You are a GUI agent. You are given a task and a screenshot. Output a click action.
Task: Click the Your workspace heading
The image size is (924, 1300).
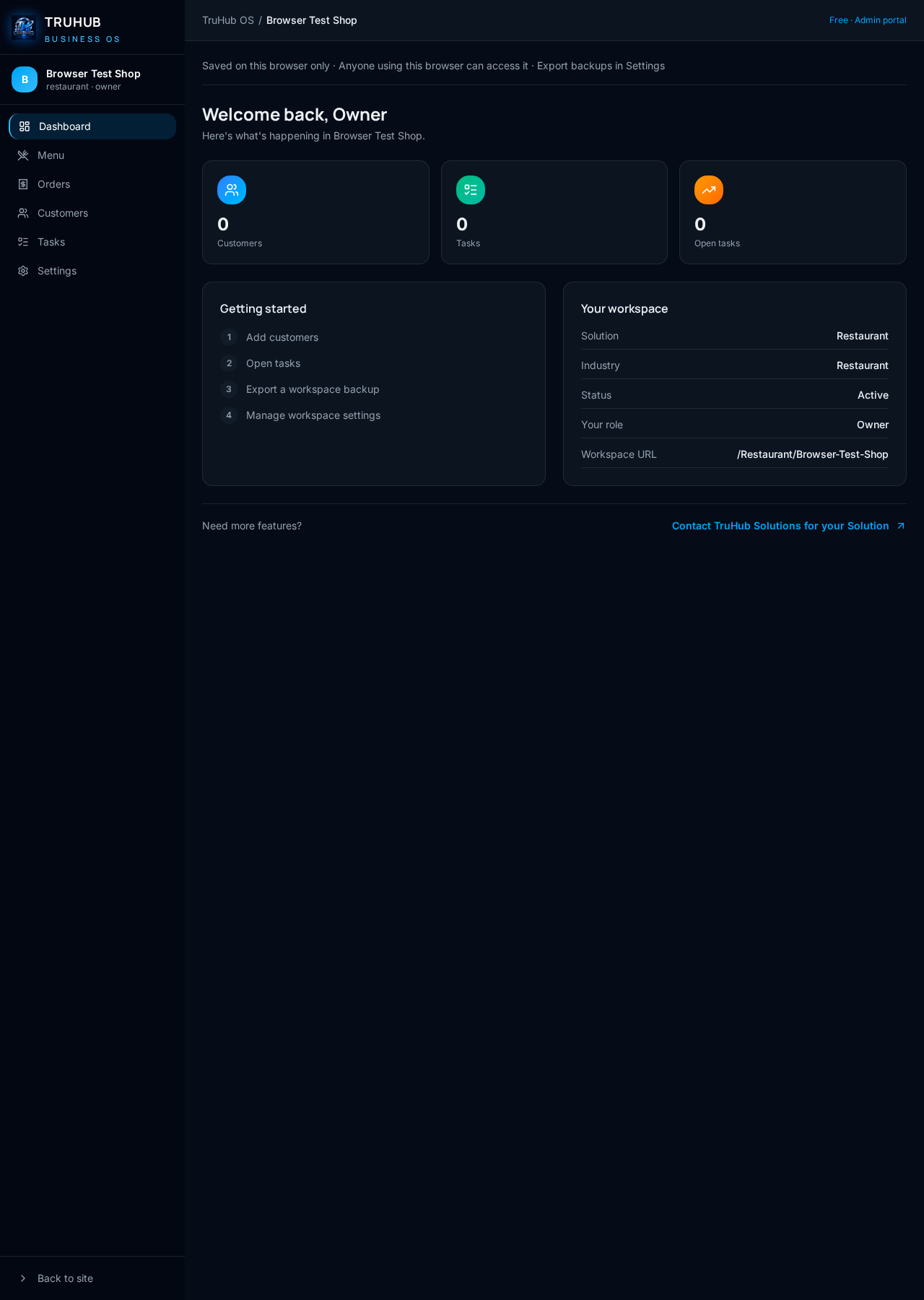click(x=624, y=308)
